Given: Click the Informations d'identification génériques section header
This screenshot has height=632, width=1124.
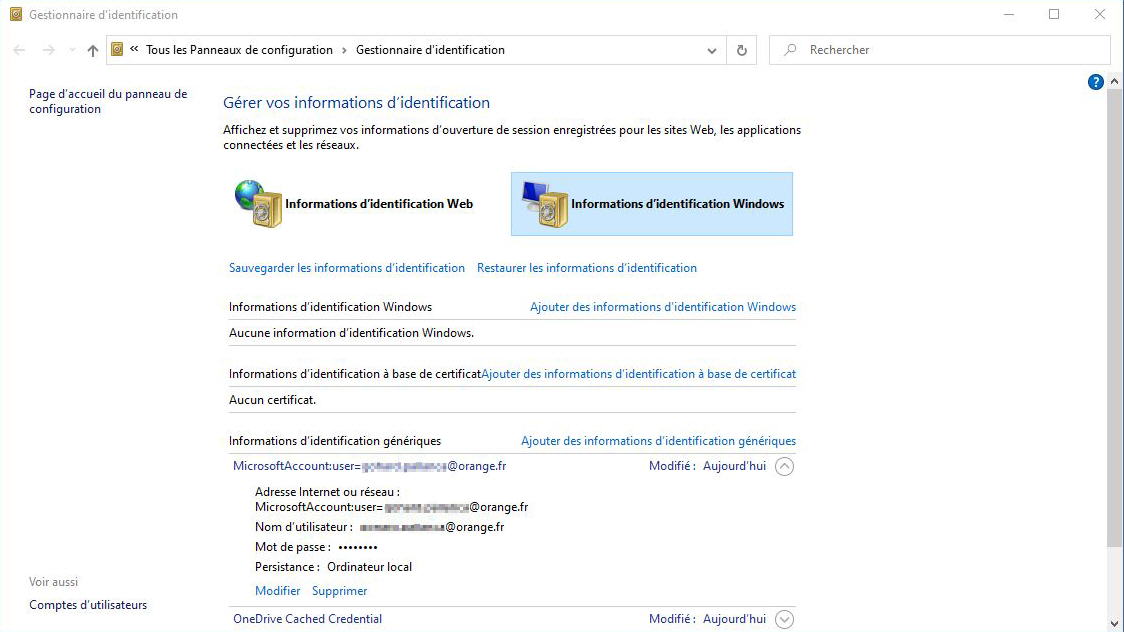Looking at the screenshot, I should (x=335, y=441).
